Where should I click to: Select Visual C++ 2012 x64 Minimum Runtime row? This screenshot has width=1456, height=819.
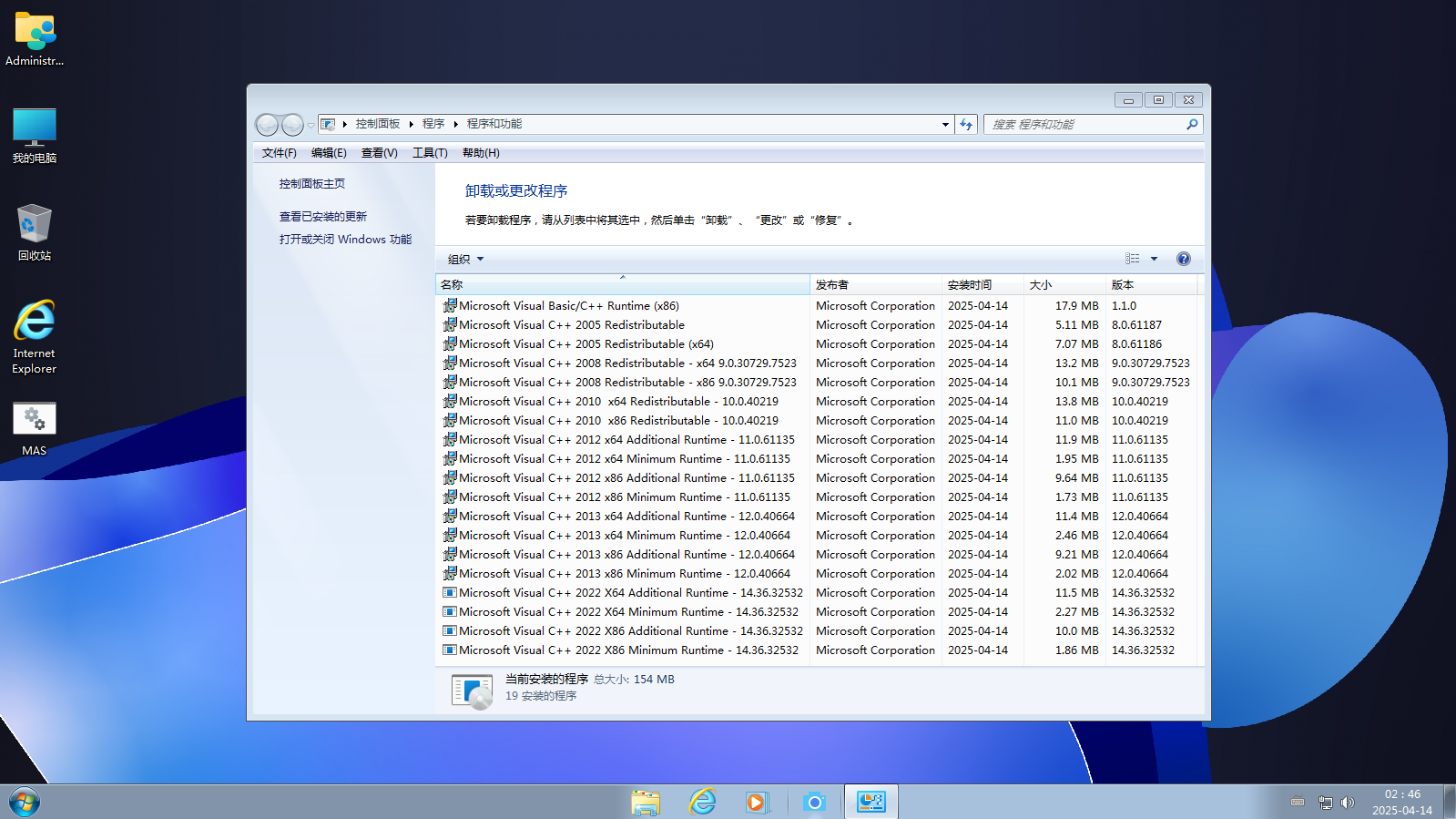[x=818, y=459]
